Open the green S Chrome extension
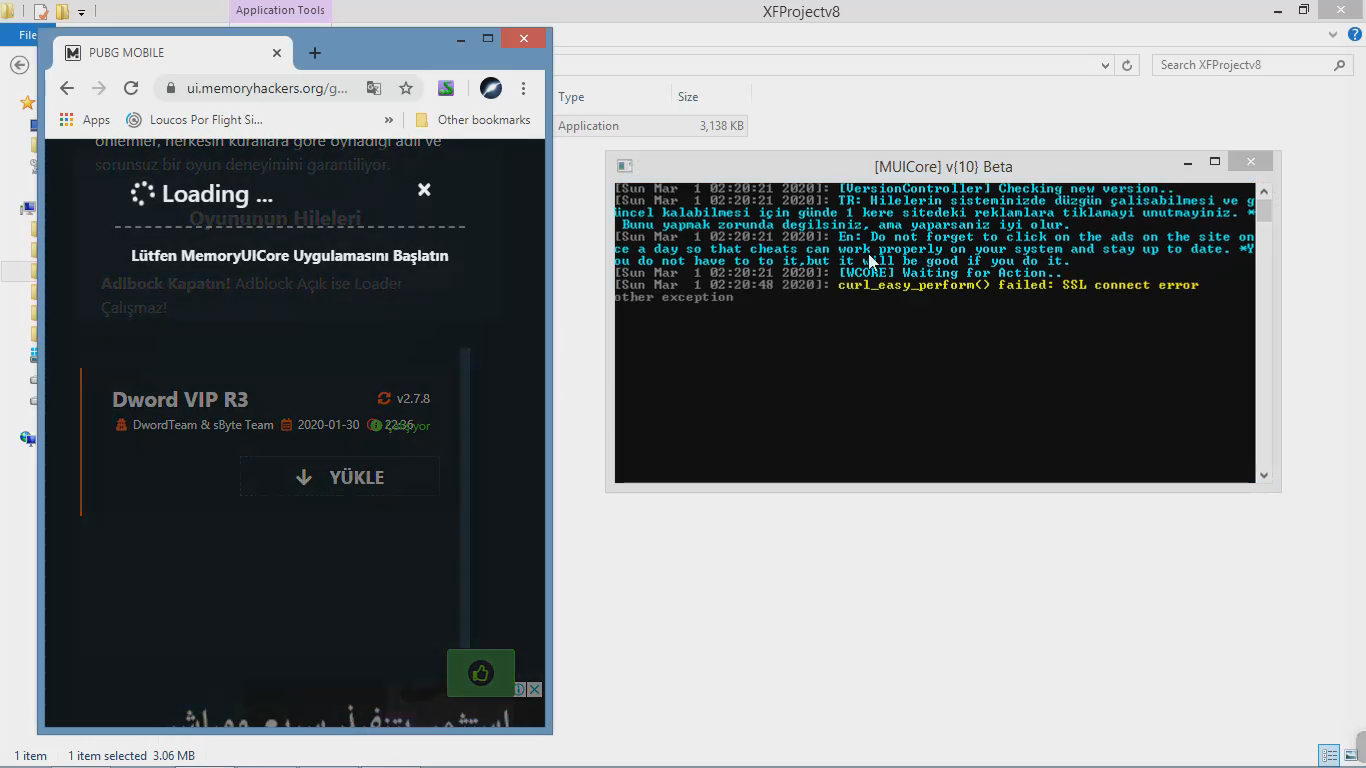The height and width of the screenshot is (768, 1366). click(x=446, y=88)
